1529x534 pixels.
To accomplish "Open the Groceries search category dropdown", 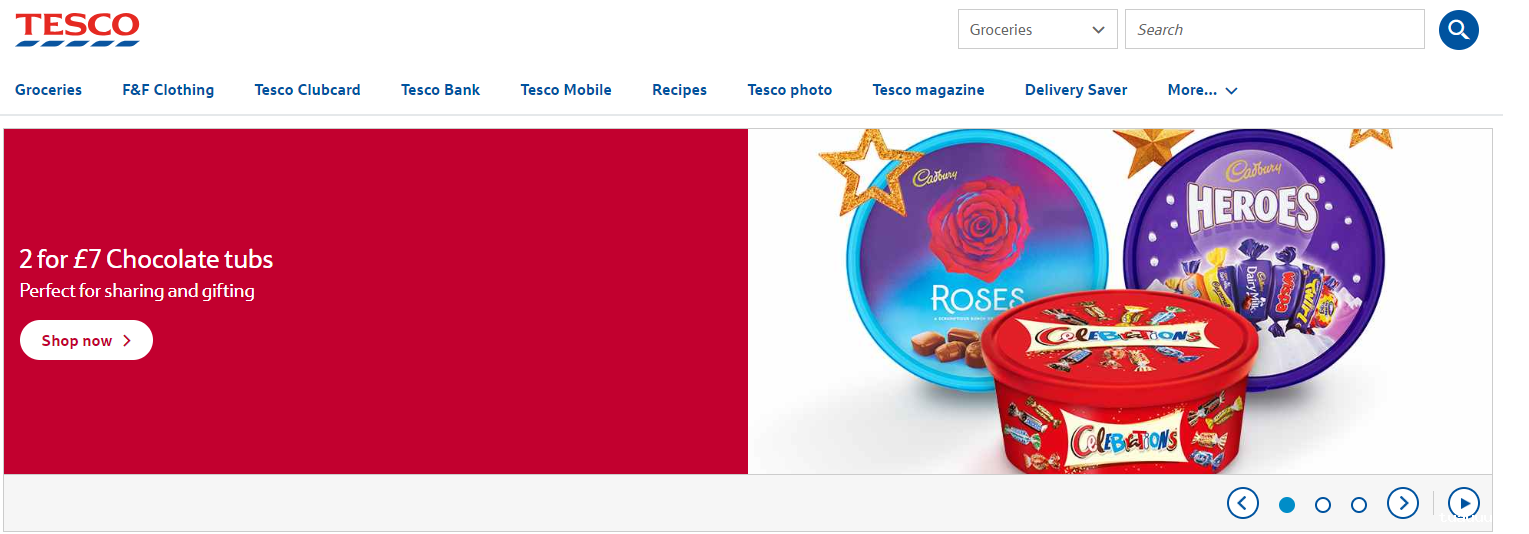I will point(1037,29).
